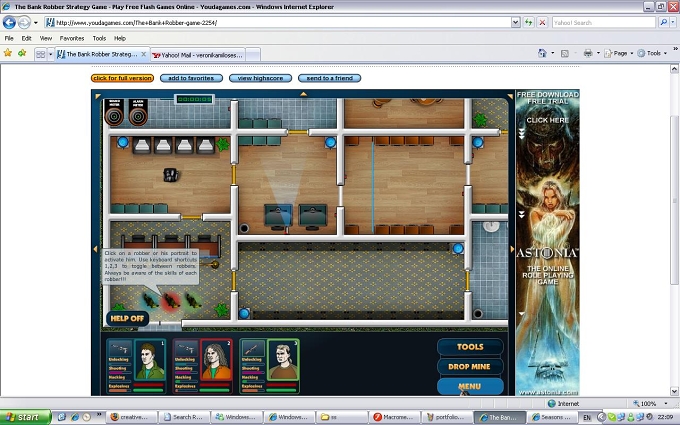The width and height of the screenshot is (680, 425).
Task: Click the 'send to a friend' button
Action: 330,78
